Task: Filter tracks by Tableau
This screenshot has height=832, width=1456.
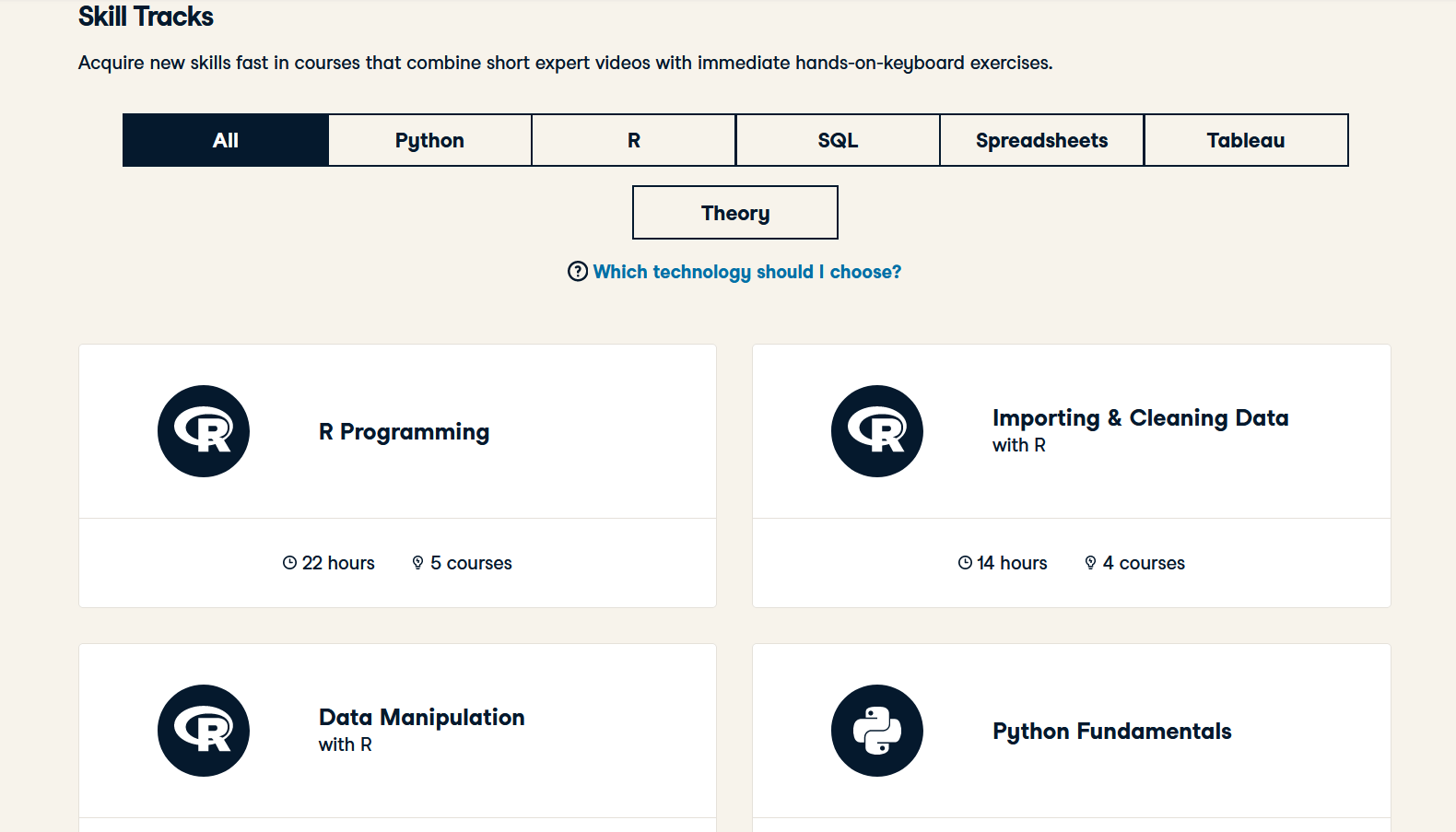Action: pos(1246,140)
